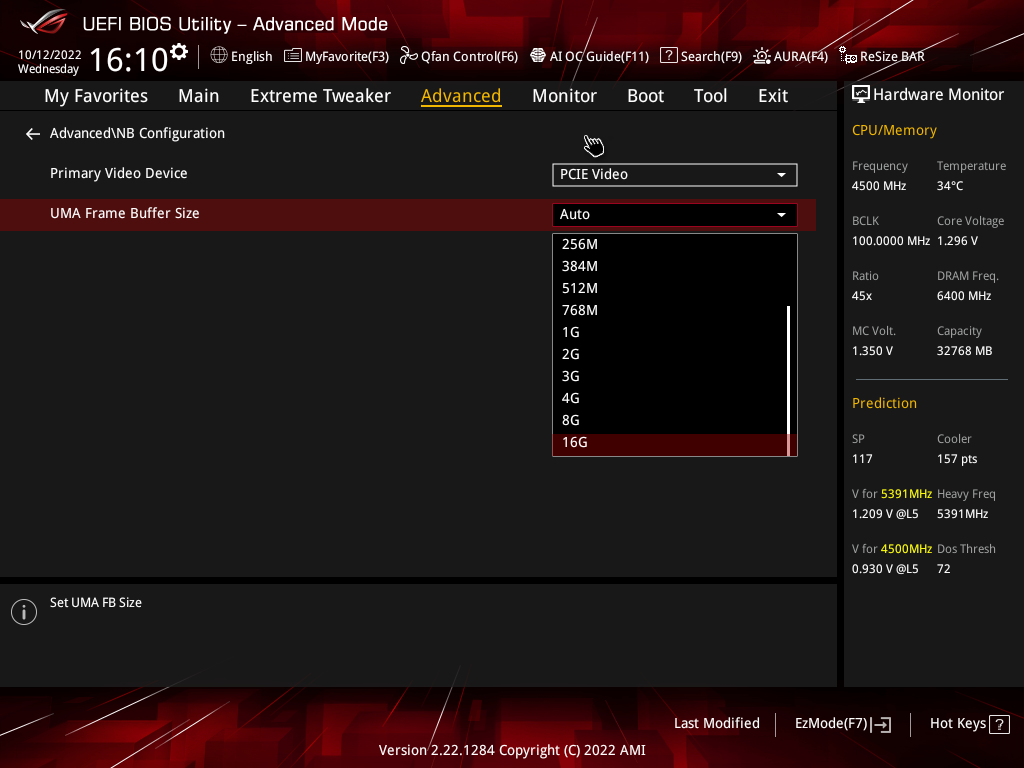Click the 1.296 V core voltage value

pos(957,240)
